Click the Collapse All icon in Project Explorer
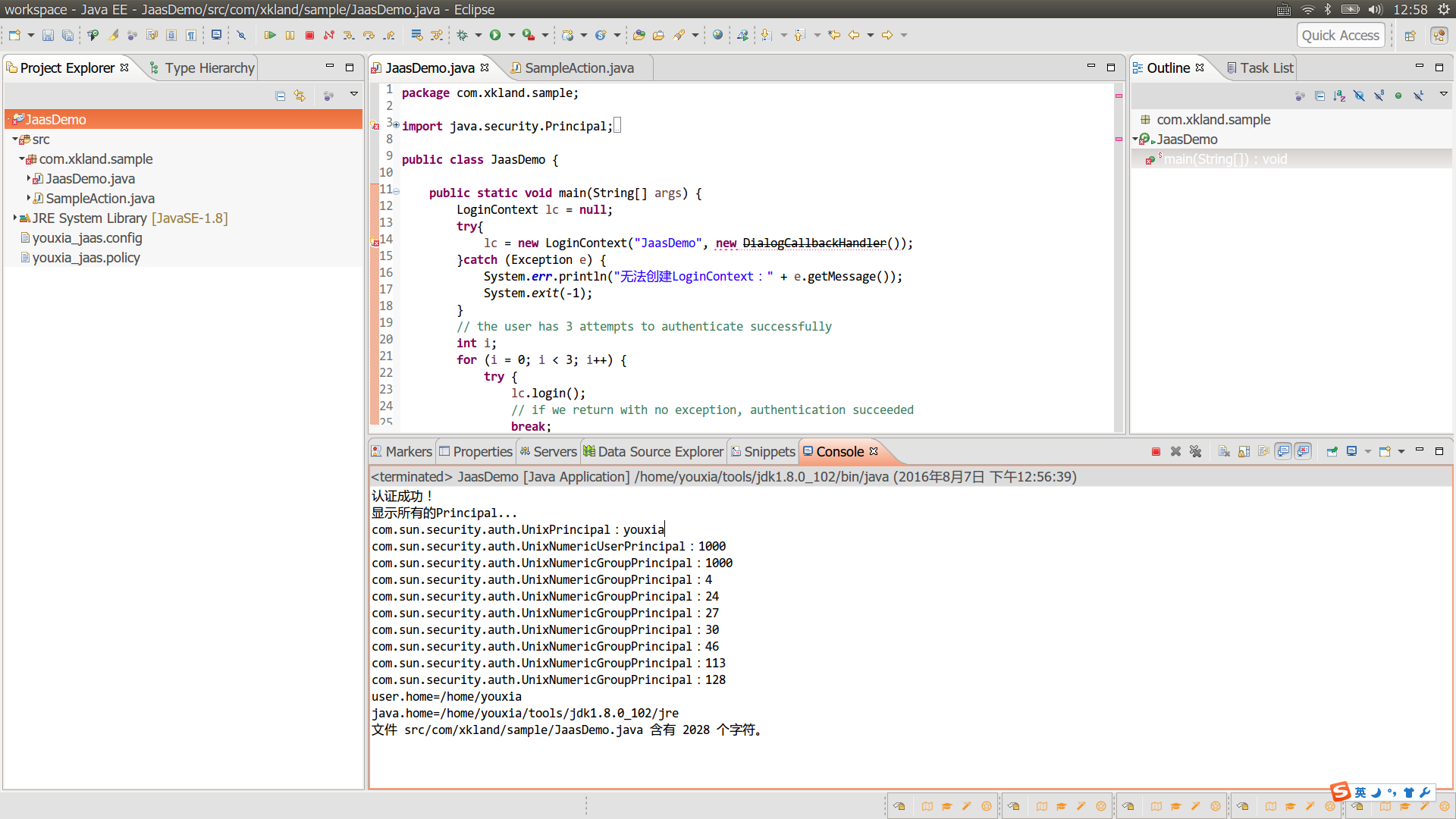The width and height of the screenshot is (1456, 819). (x=280, y=95)
